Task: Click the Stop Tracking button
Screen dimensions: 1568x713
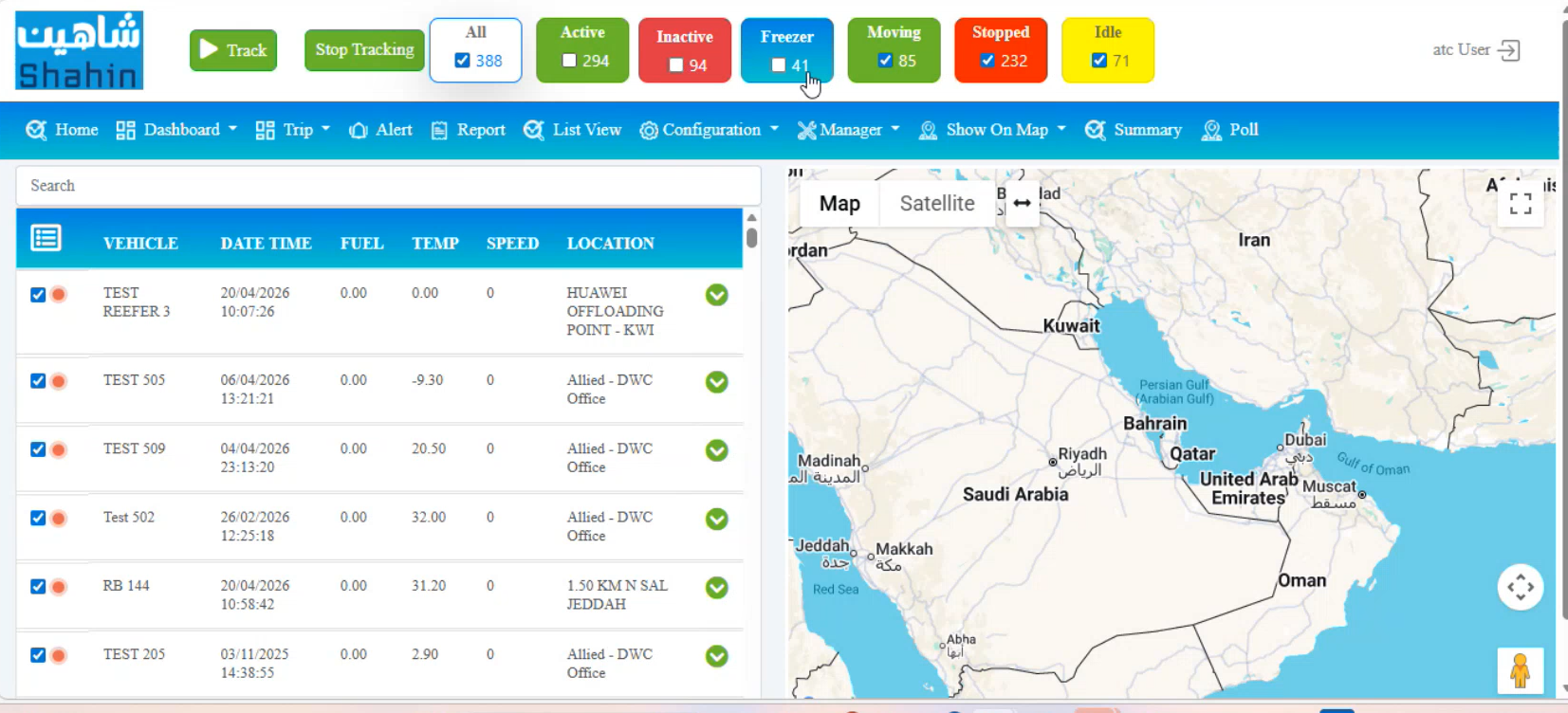Action: pyautogui.click(x=364, y=50)
